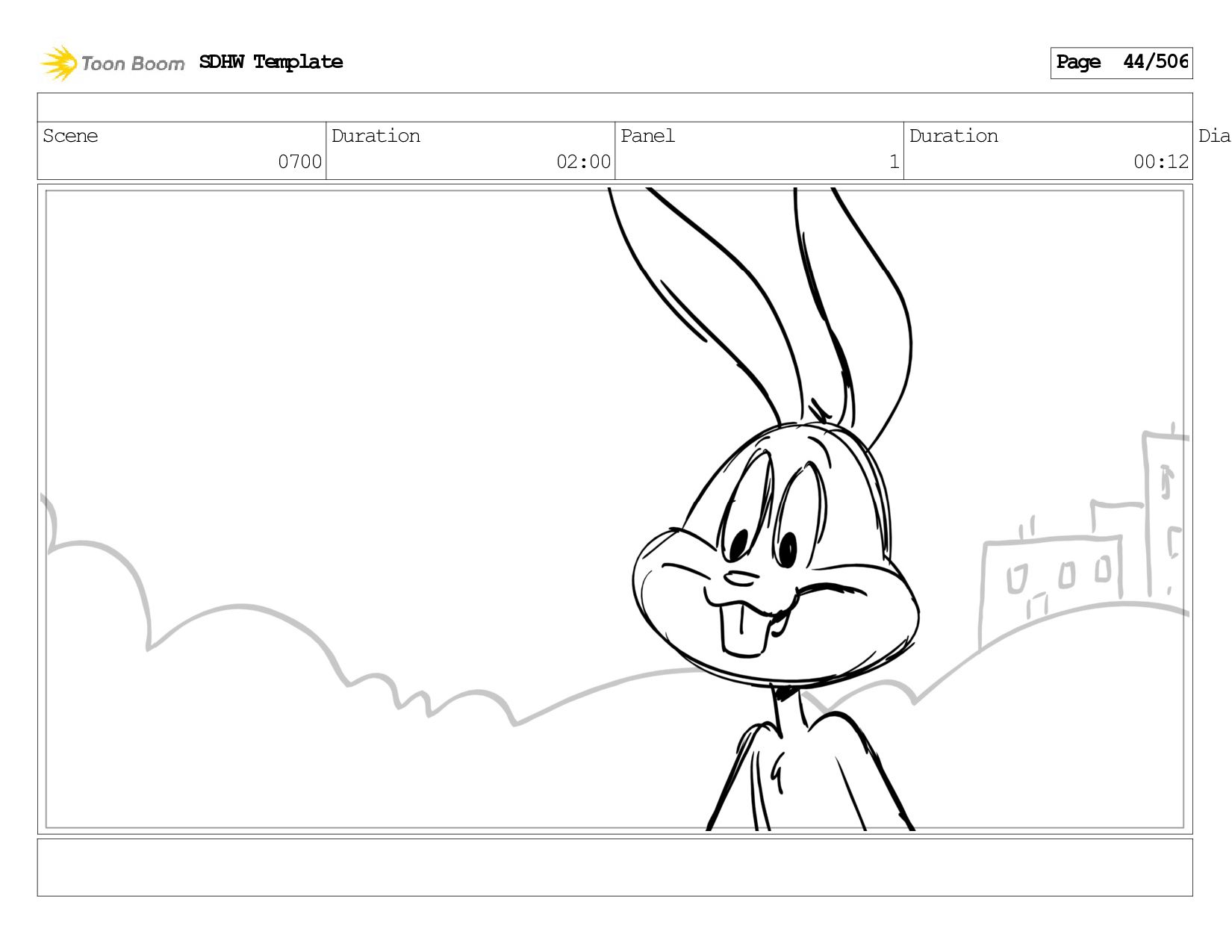Screen dimensions: 1232x952
Task: Click the rabbit sketch storyboard panel
Action: click(x=615, y=509)
